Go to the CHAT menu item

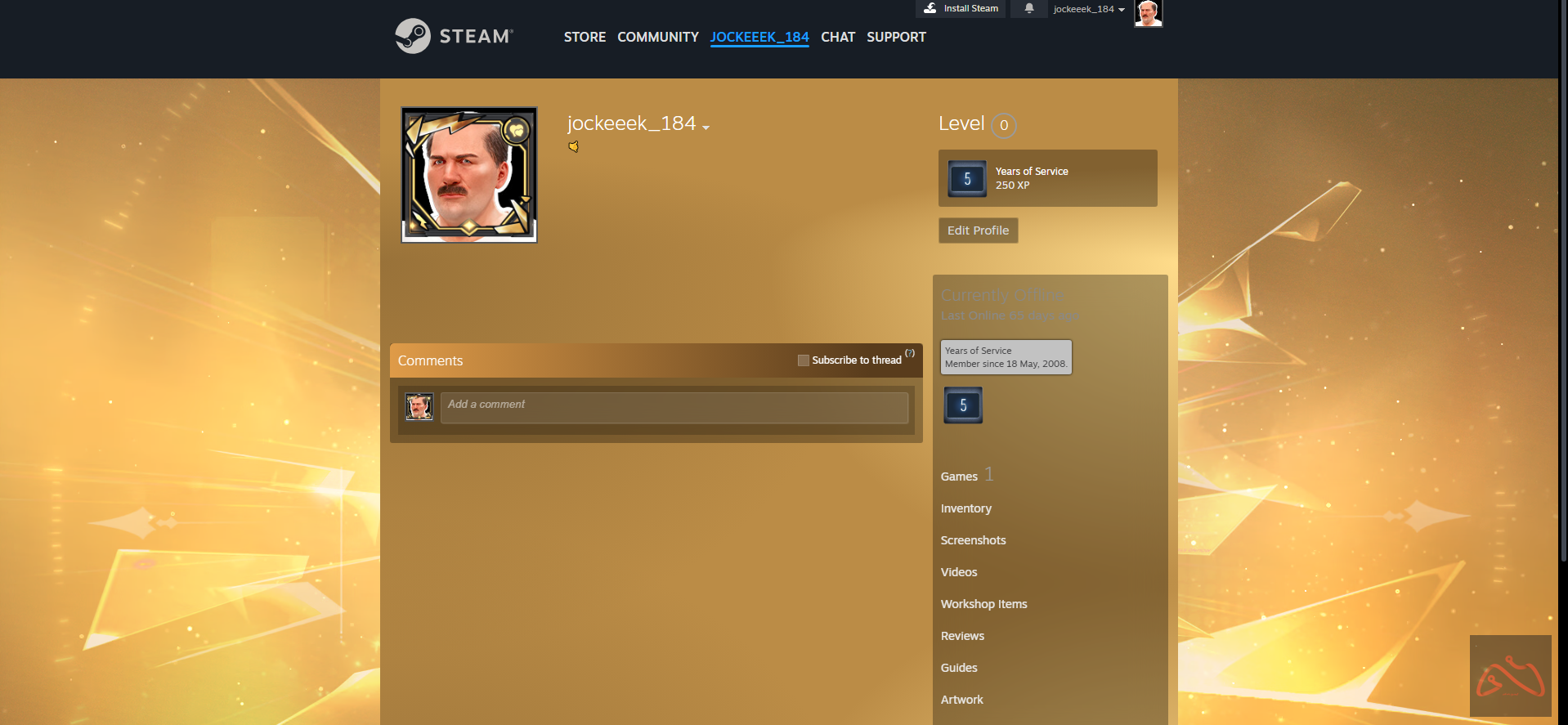tap(837, 37)
